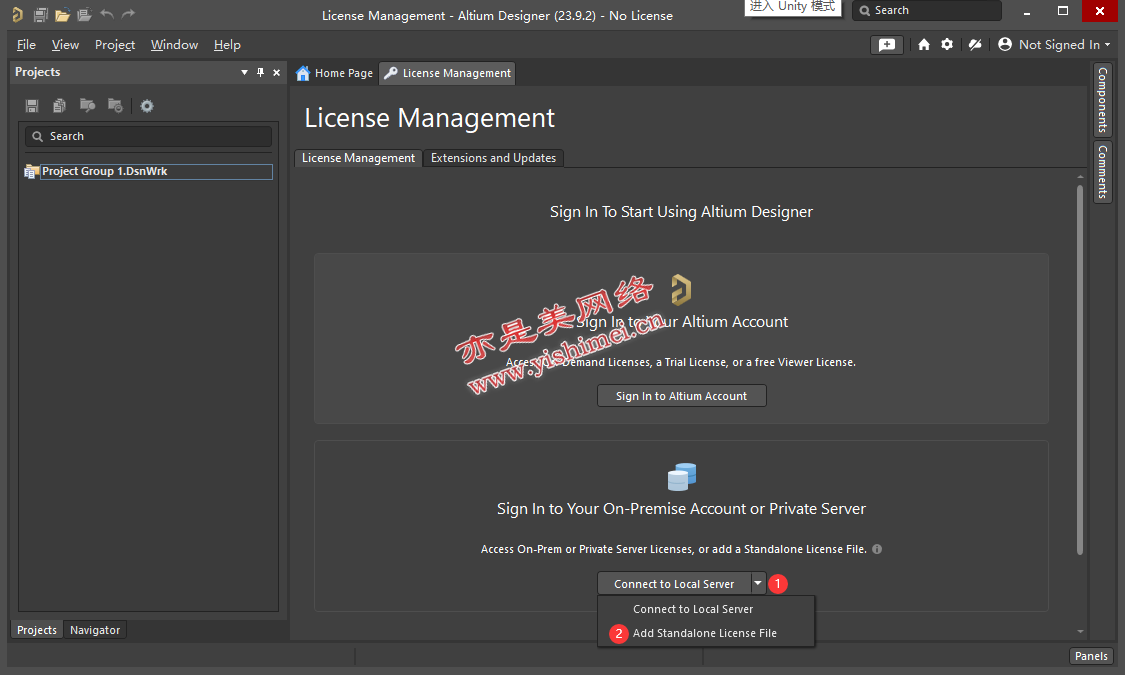Open preferences via top-right gear icon
The width and height of the screenshot is (1125, 675).
point(947,44)
